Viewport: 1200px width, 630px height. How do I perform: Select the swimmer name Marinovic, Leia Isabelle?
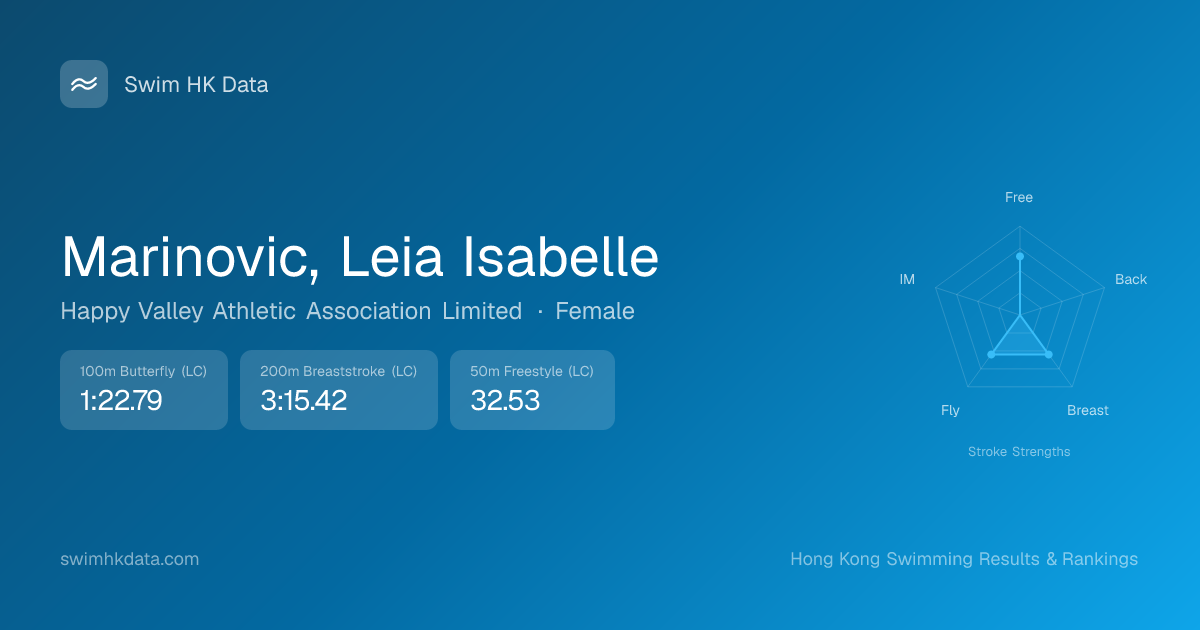[360, 257]
